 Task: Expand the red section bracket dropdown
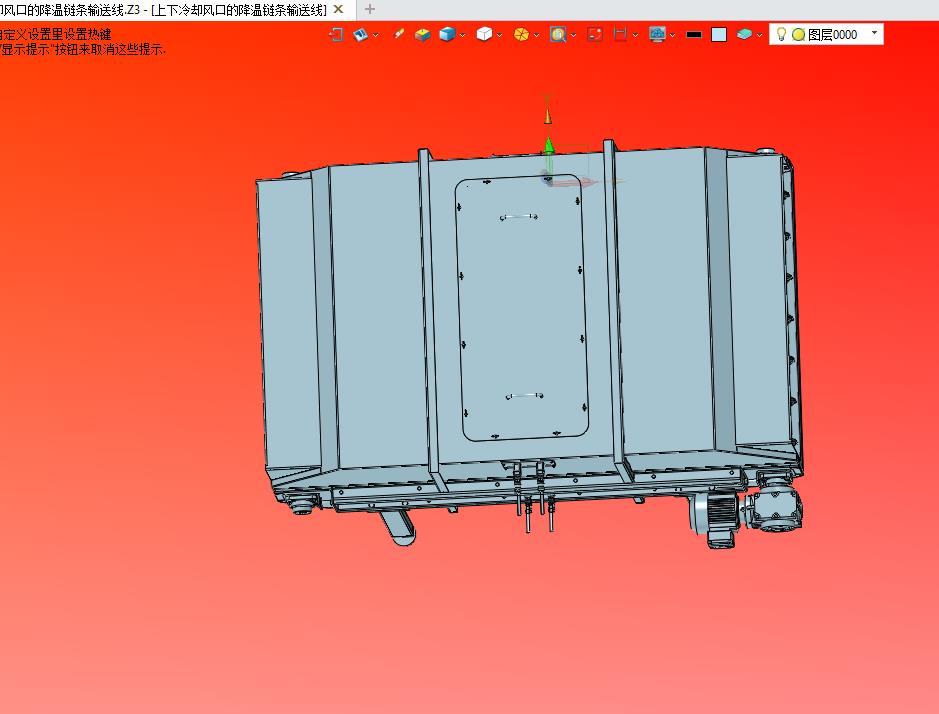(x=635, y=35)
